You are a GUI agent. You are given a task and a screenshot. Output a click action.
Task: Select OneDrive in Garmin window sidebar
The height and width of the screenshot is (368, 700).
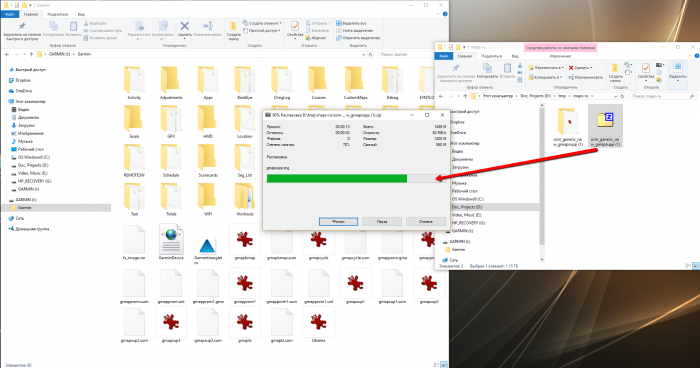tap(24, 91)
